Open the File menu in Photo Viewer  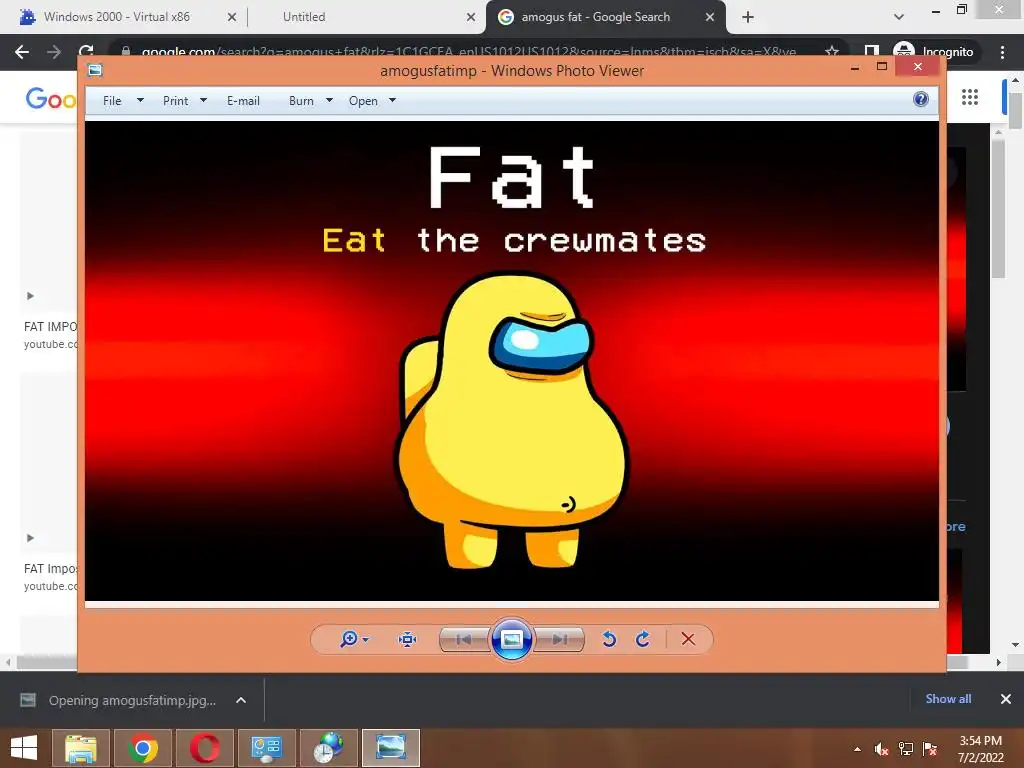pos(112,101)
